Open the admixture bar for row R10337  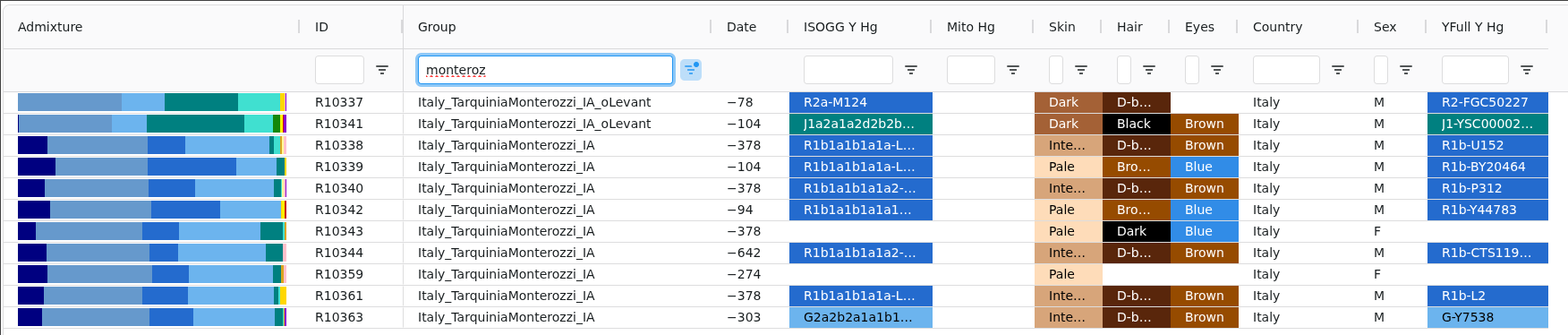tap(152, 102)
